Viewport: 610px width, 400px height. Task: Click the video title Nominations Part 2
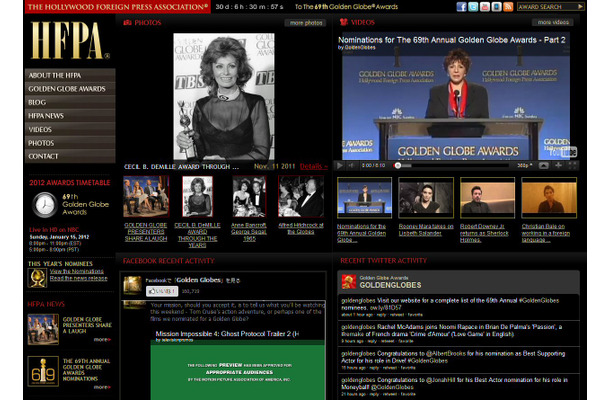[452, 40]
